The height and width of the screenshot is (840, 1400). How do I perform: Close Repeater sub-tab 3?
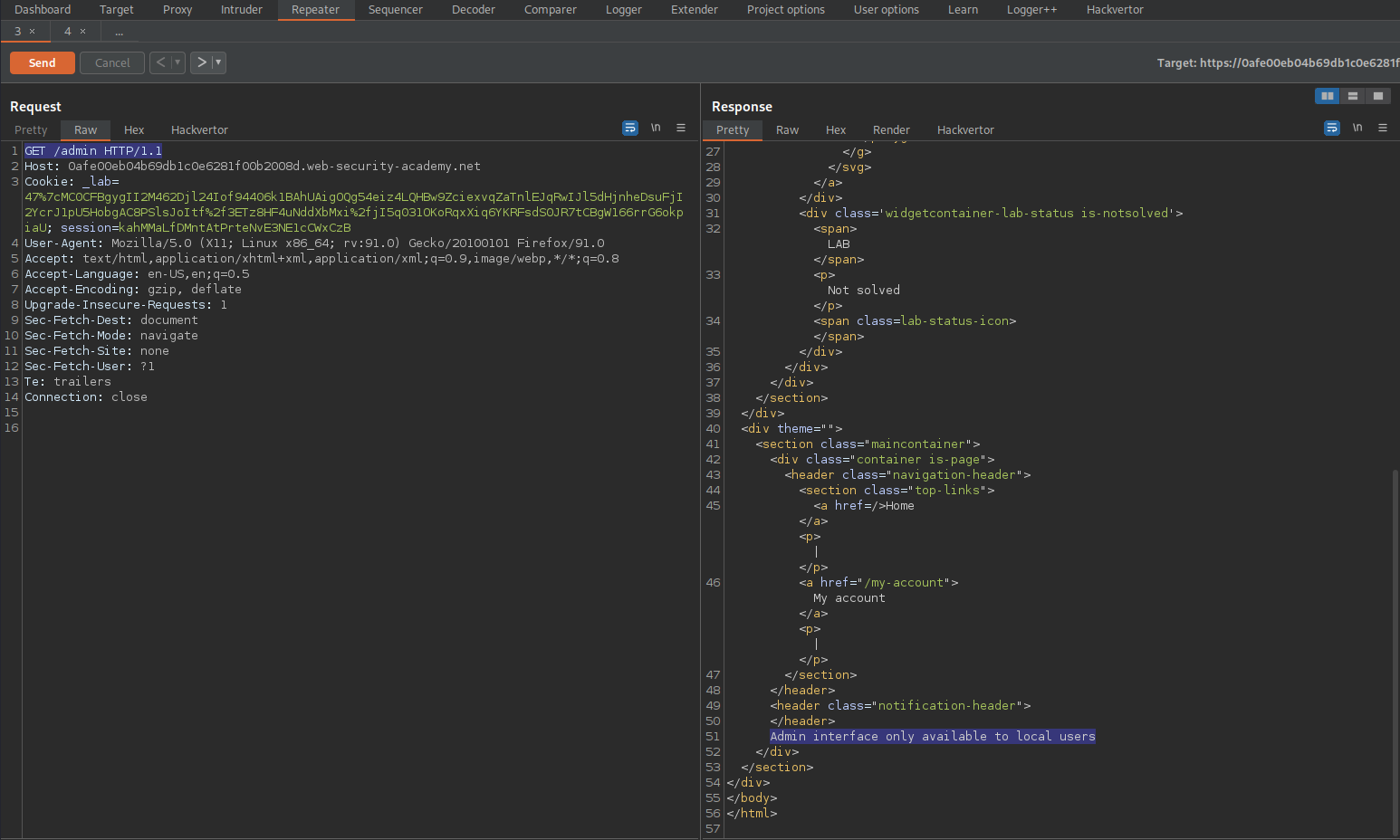(33, 32)
